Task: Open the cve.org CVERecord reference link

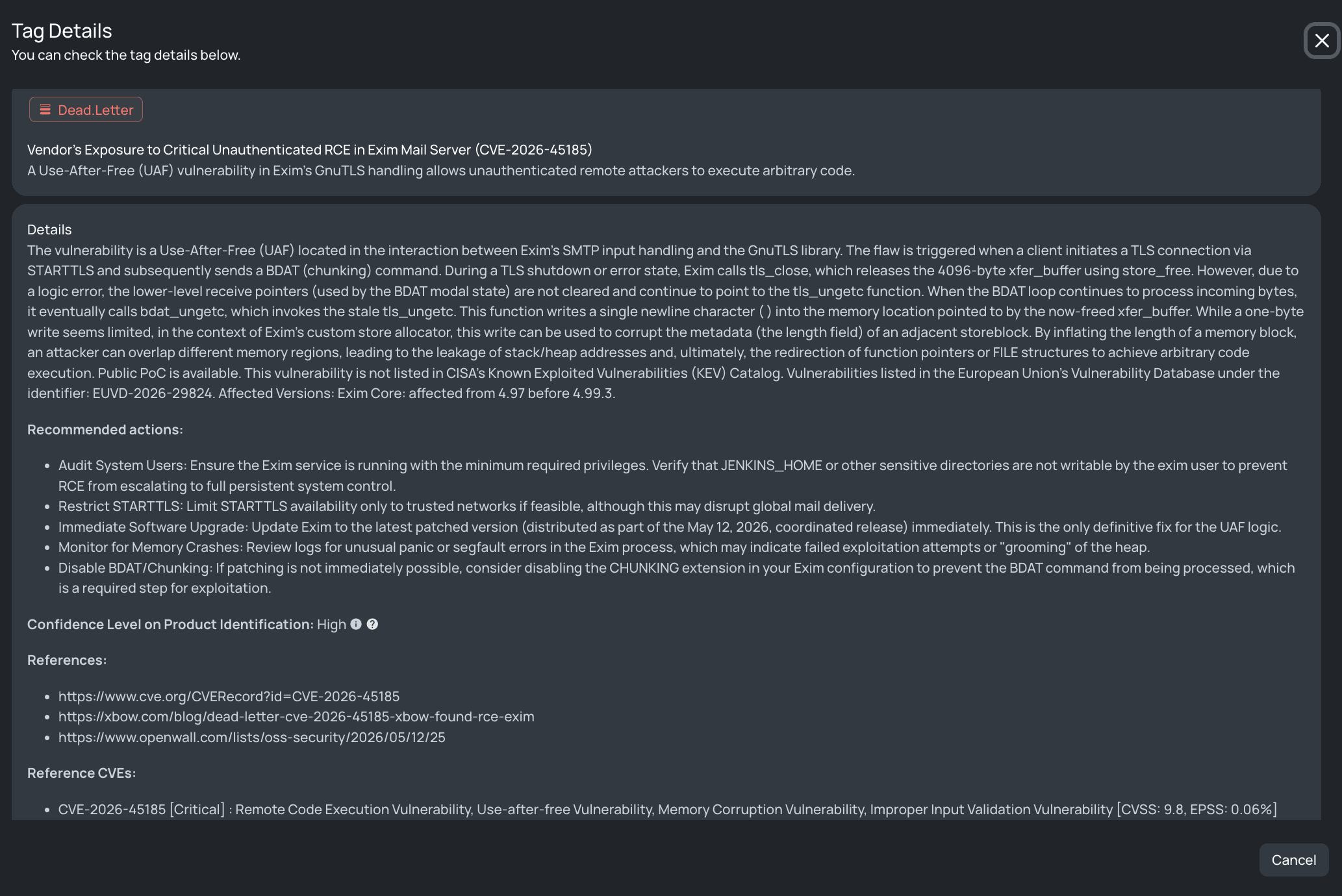Action: 229,696
